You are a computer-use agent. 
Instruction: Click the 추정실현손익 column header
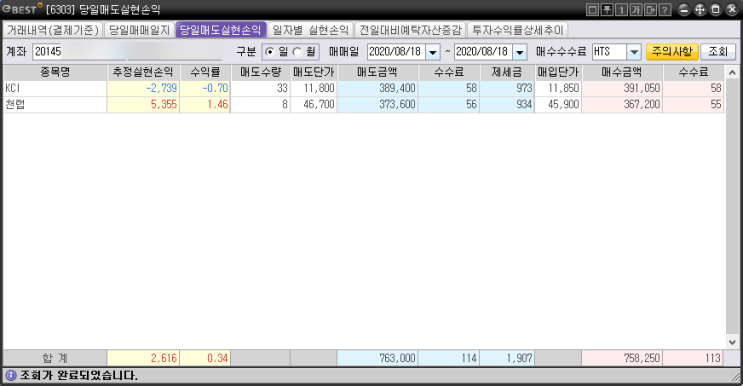(143, 72)
